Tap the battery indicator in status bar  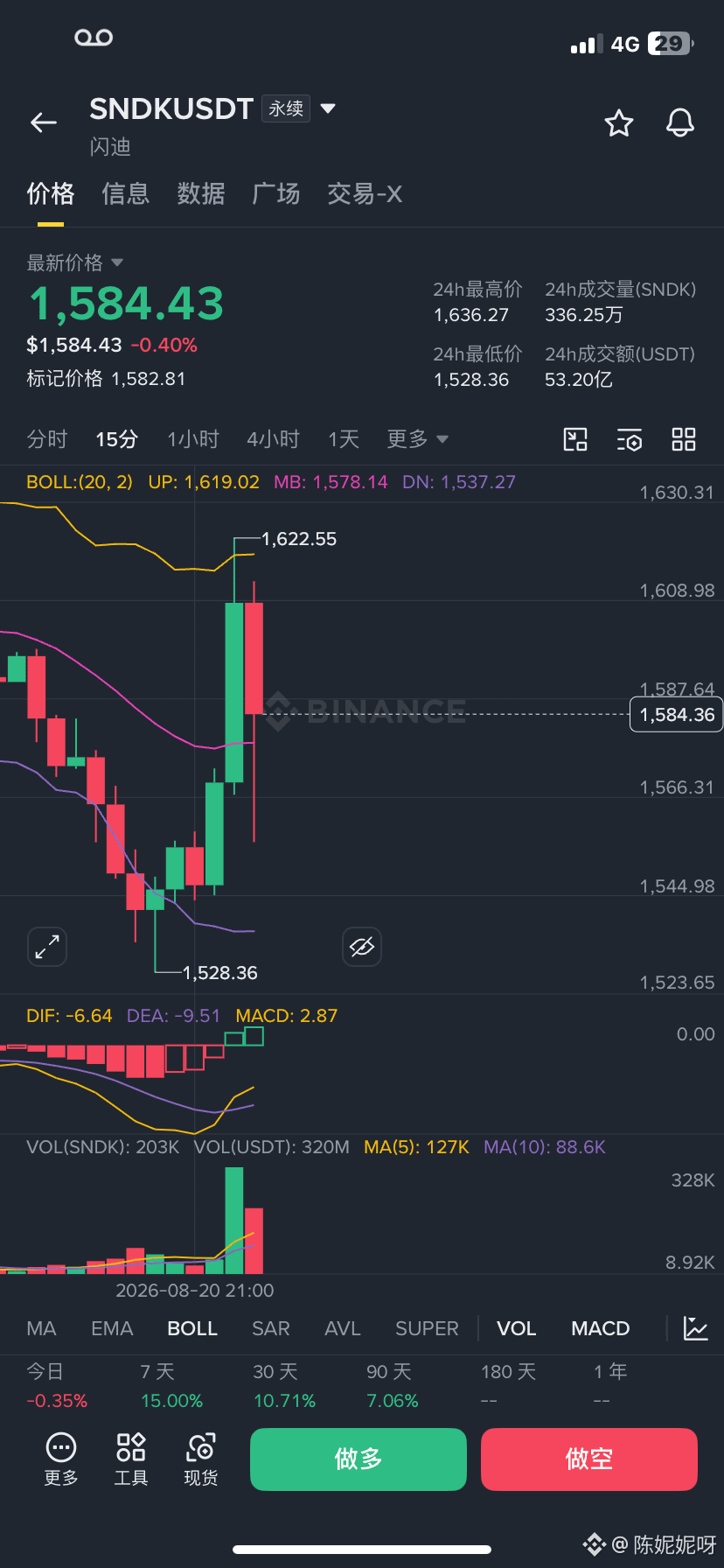[x=671, y=44]
